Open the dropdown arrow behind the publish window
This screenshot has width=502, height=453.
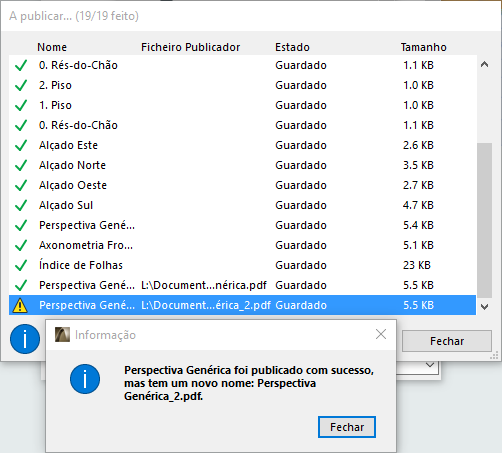pyautogui.click(x=430, y=365)
